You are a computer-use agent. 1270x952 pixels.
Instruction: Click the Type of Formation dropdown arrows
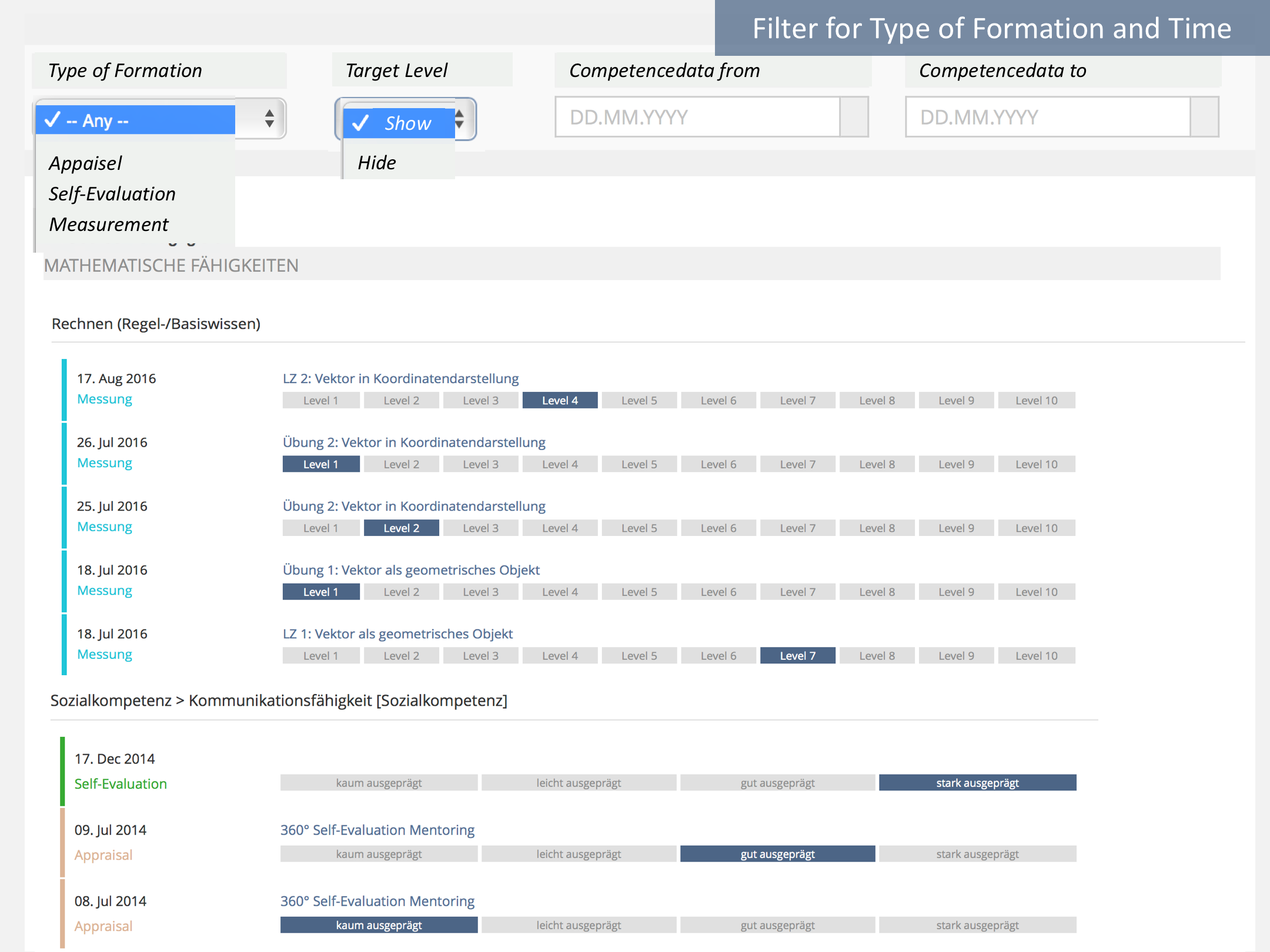(269, 119)
